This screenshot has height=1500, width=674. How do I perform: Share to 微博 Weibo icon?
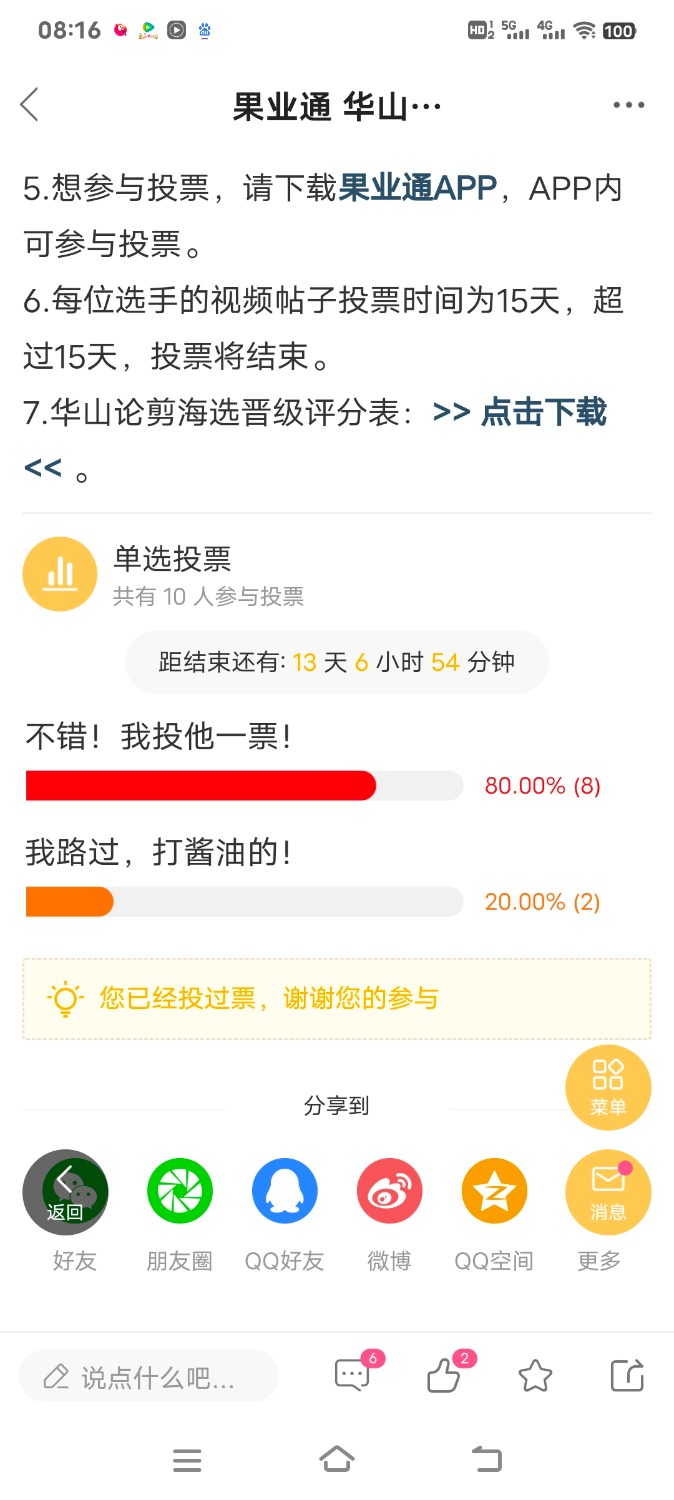click(x=390, y=1191)
